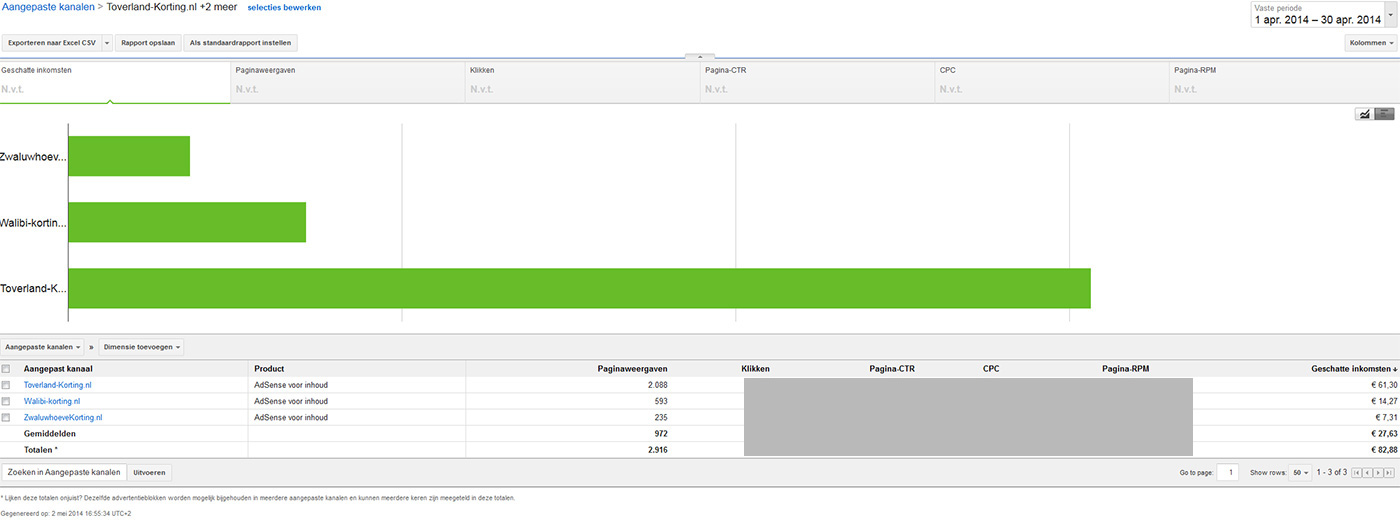
Task: Collapse the chart settings panel arrow
Action: click(700, 57)
